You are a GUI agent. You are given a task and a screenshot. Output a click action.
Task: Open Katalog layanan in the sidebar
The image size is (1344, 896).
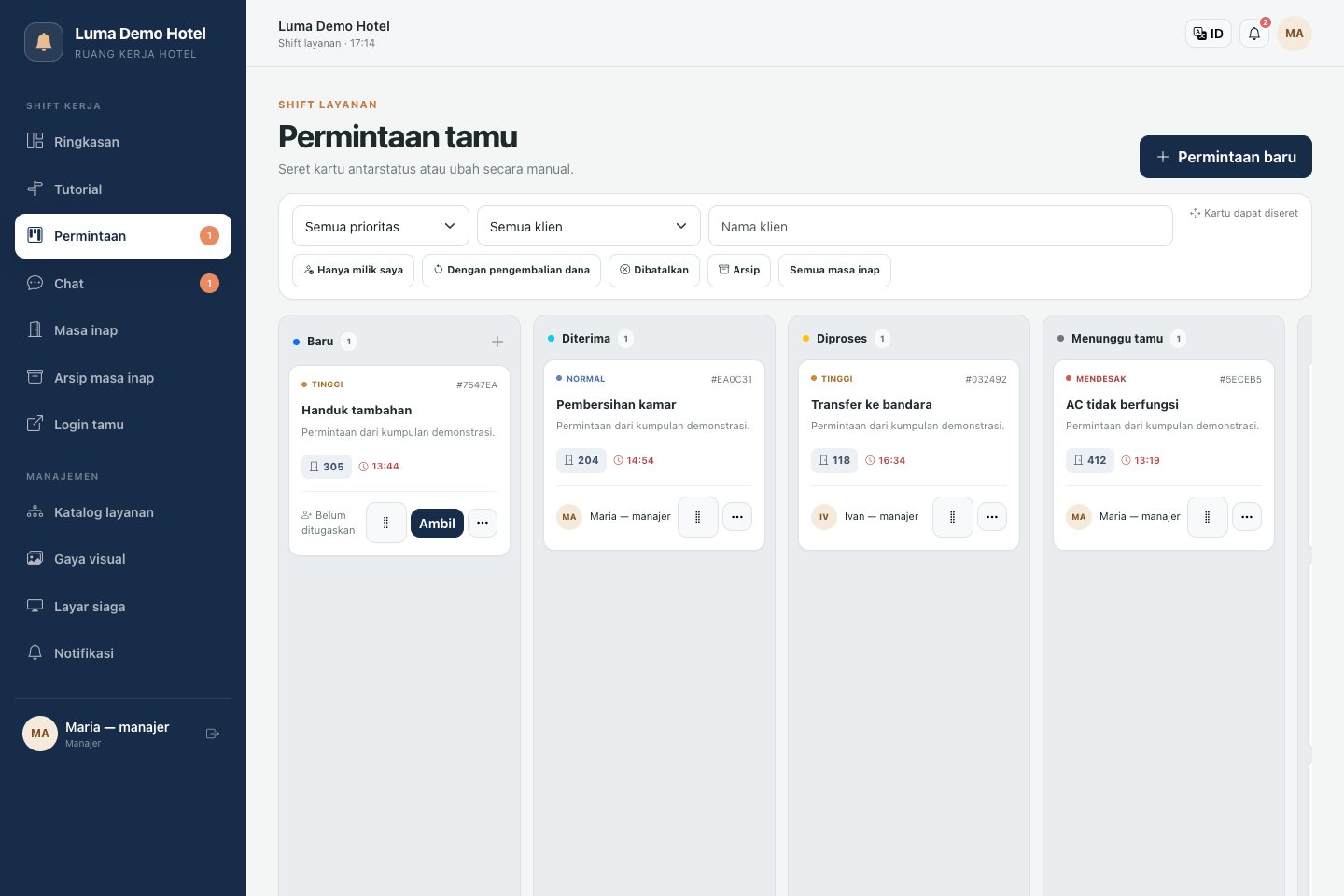point(123,512)
